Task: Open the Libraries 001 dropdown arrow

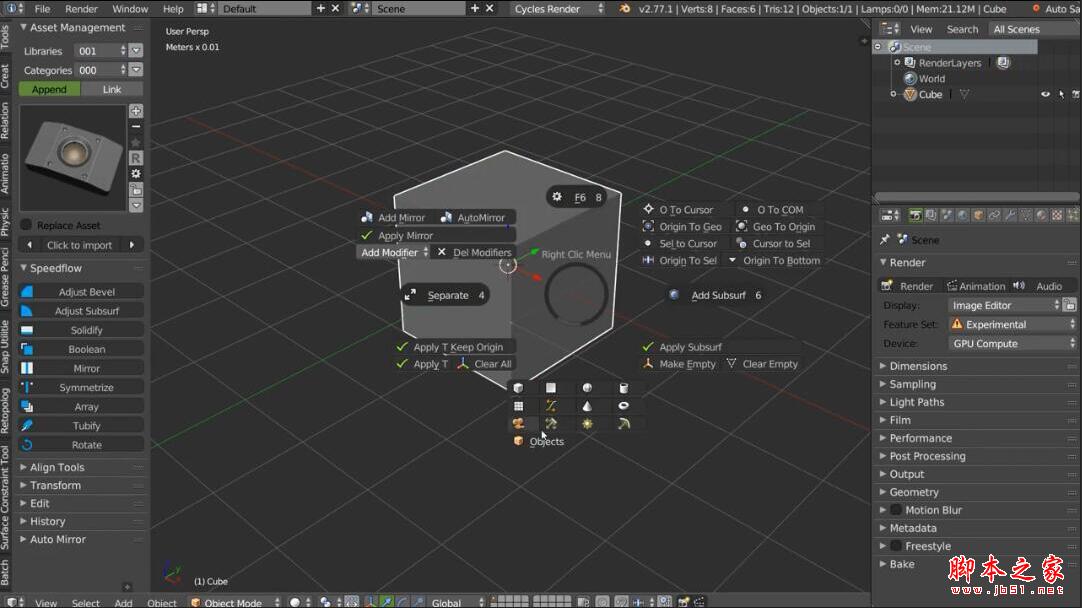Action: 136,50
